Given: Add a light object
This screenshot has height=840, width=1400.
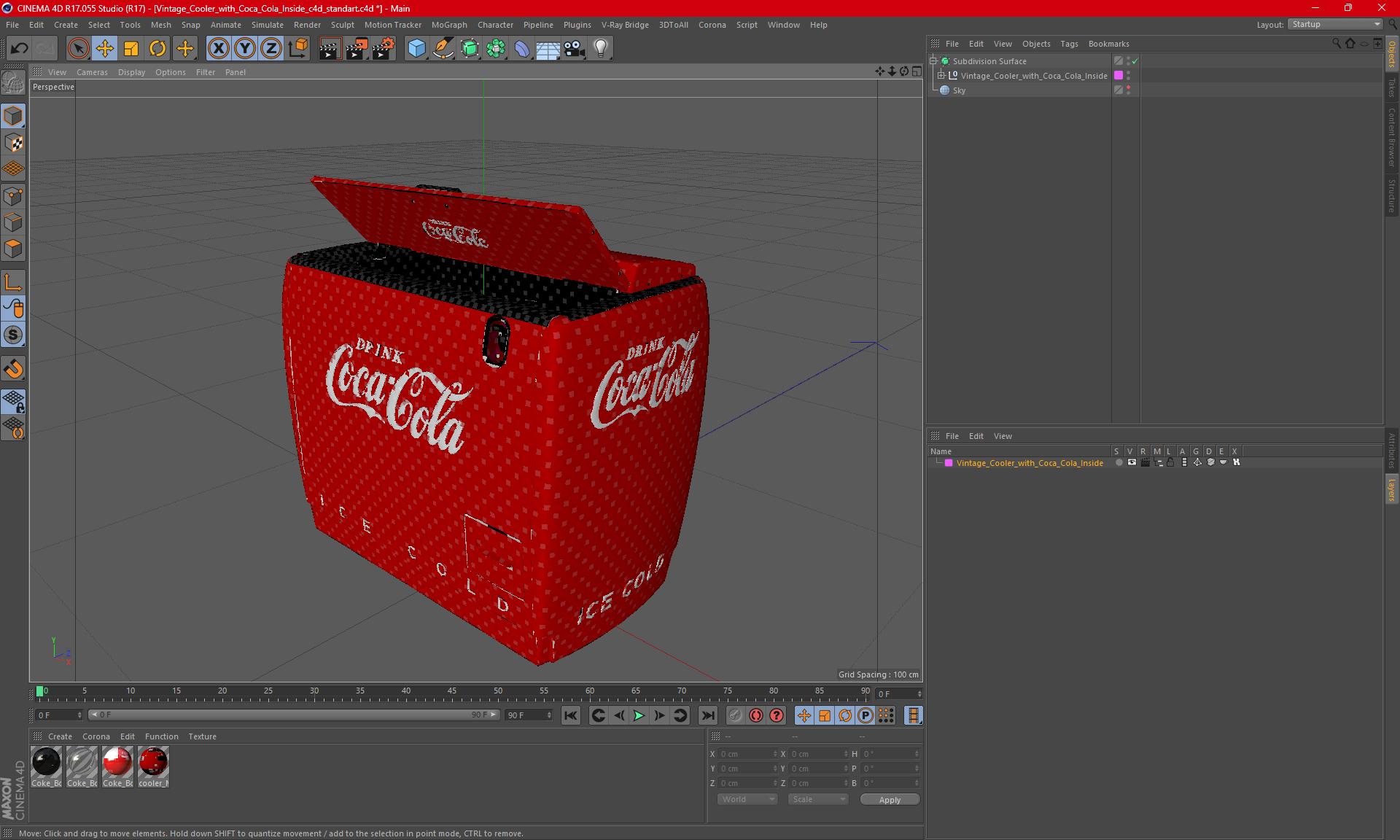Looking at the screenshot, I should click(x=601, y=49).
